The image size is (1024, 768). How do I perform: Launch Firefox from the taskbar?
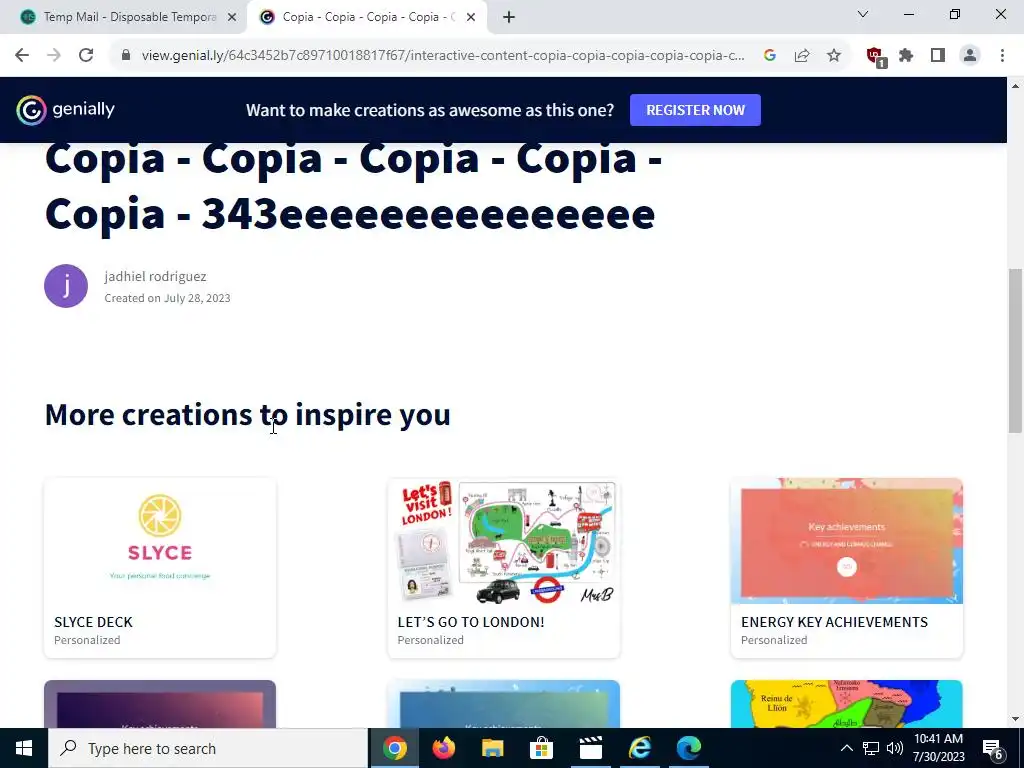(443, 748)
